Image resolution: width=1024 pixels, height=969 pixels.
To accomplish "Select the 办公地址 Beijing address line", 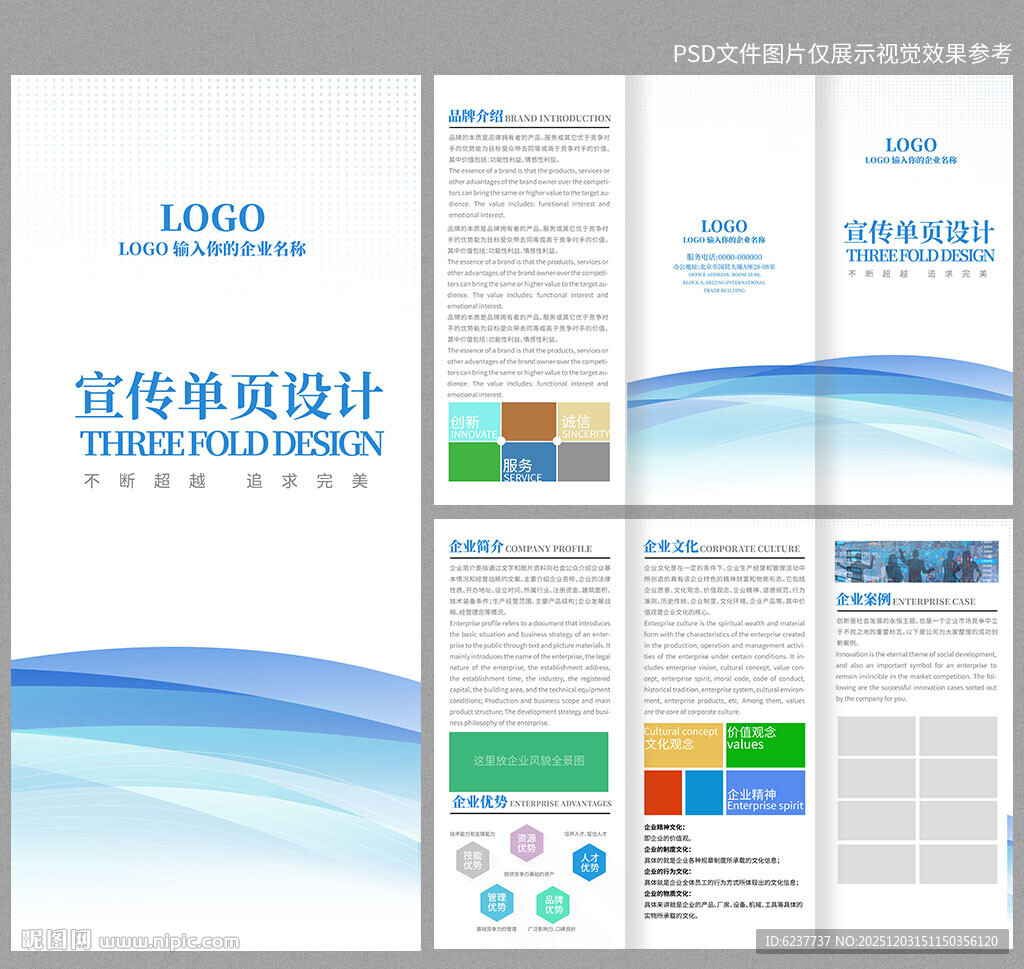I will [x=724, y=267].
